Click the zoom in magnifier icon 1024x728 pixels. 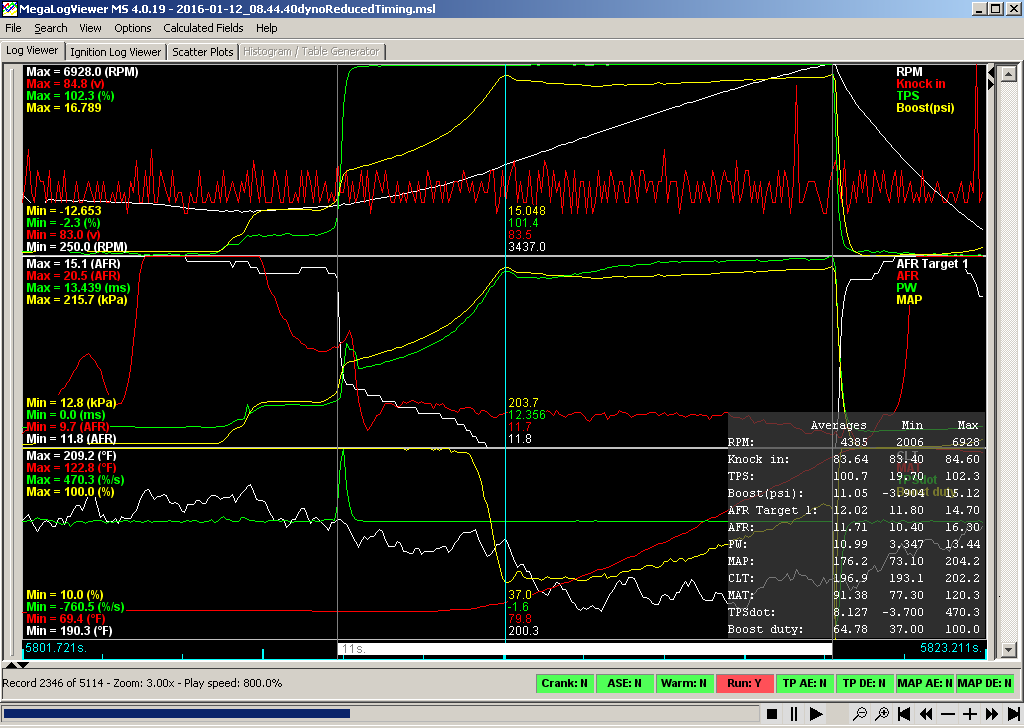pos(882,714)
